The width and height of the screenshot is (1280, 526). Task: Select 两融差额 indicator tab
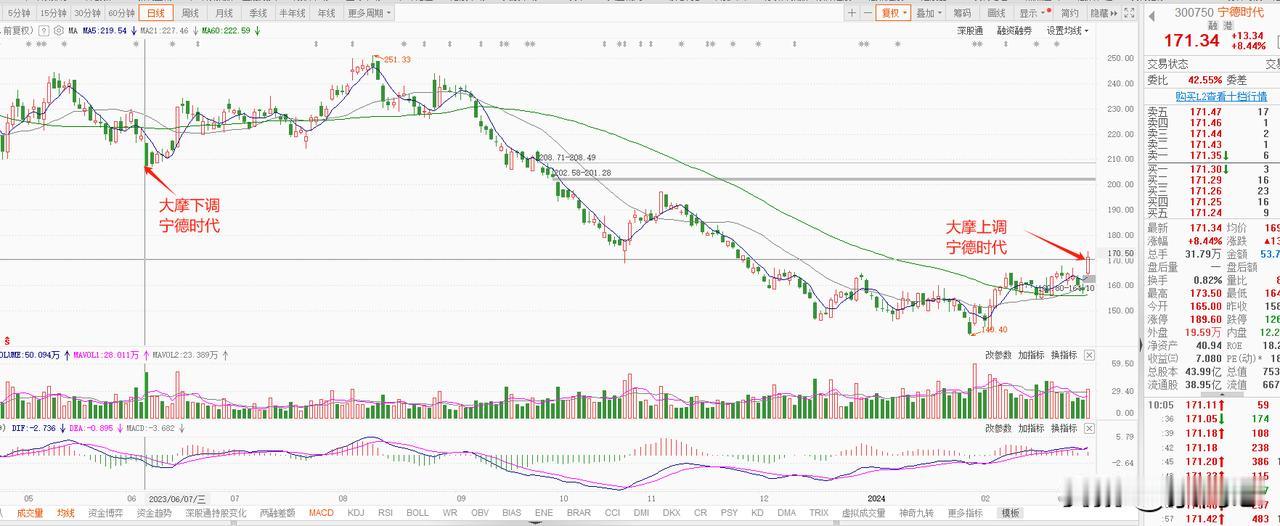tap(277, 513)
